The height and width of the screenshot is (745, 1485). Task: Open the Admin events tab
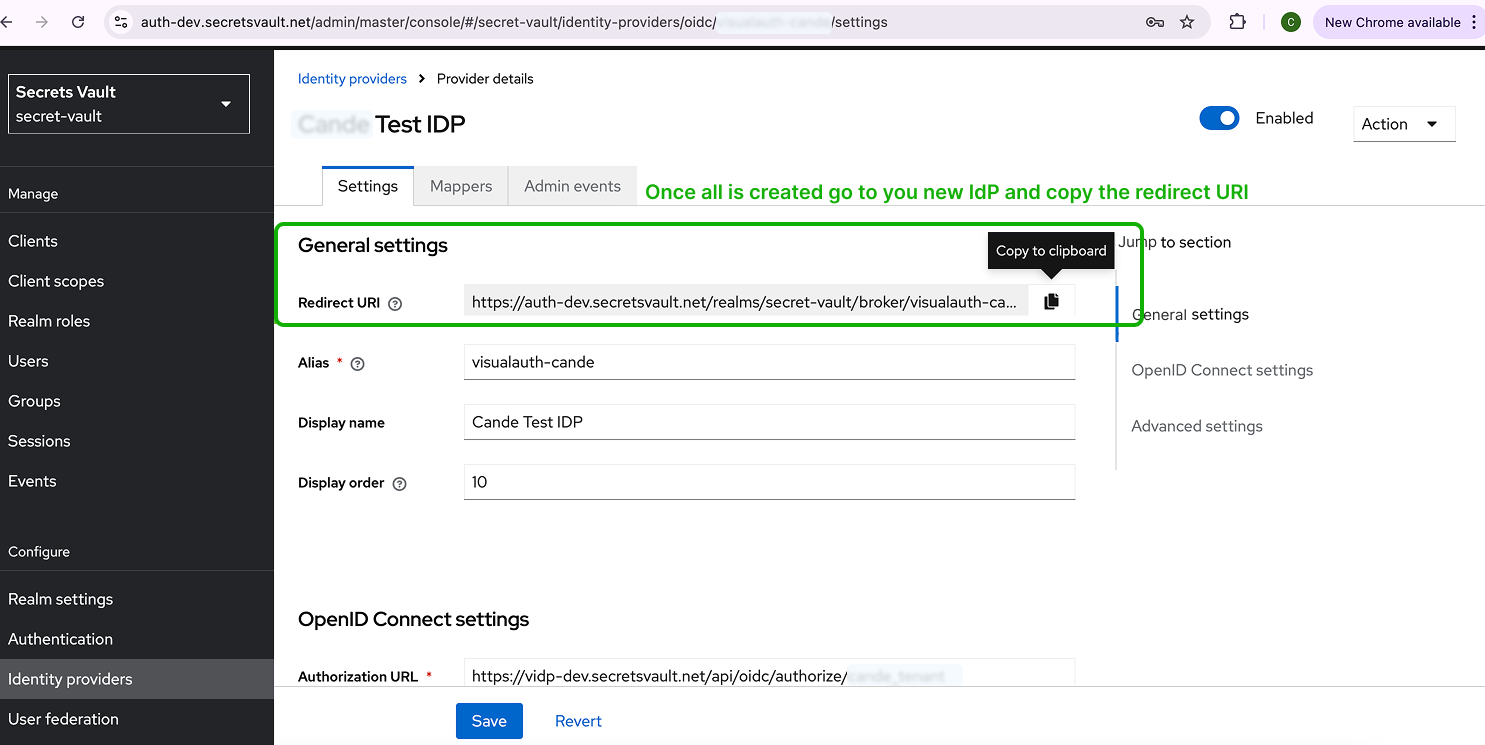click(572, 186)
